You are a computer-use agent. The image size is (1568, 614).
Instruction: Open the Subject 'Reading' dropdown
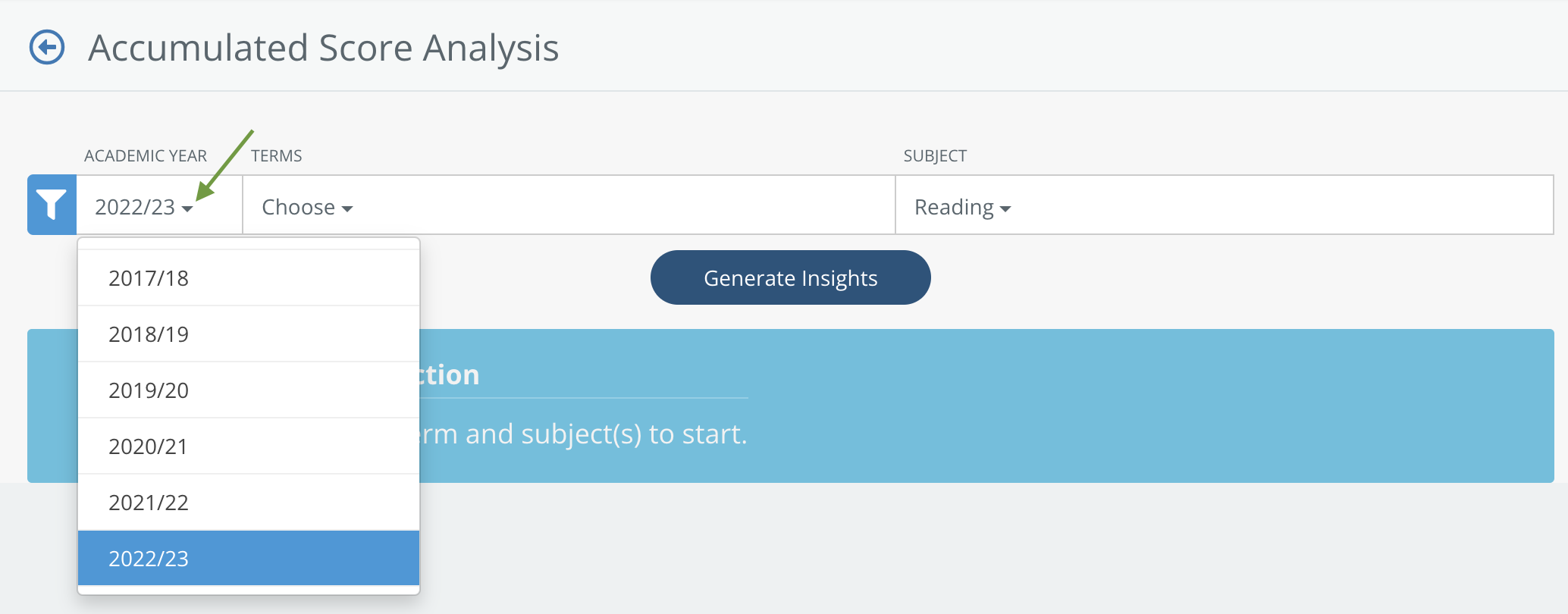tap(1225, 205)
